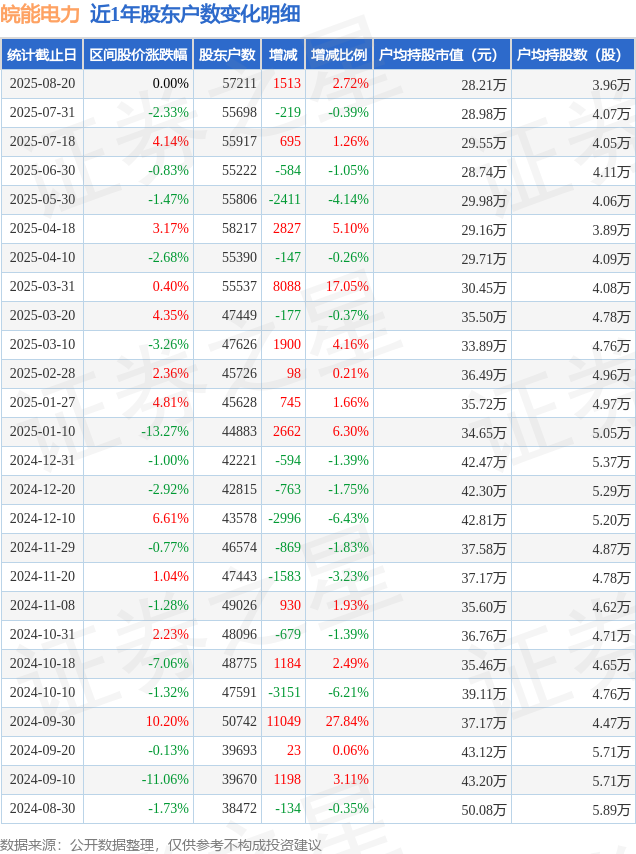The width and height of the screenshot is (636, 854).
Task: Select the 2025-03-31 date cell
Action: pos(42,286)
